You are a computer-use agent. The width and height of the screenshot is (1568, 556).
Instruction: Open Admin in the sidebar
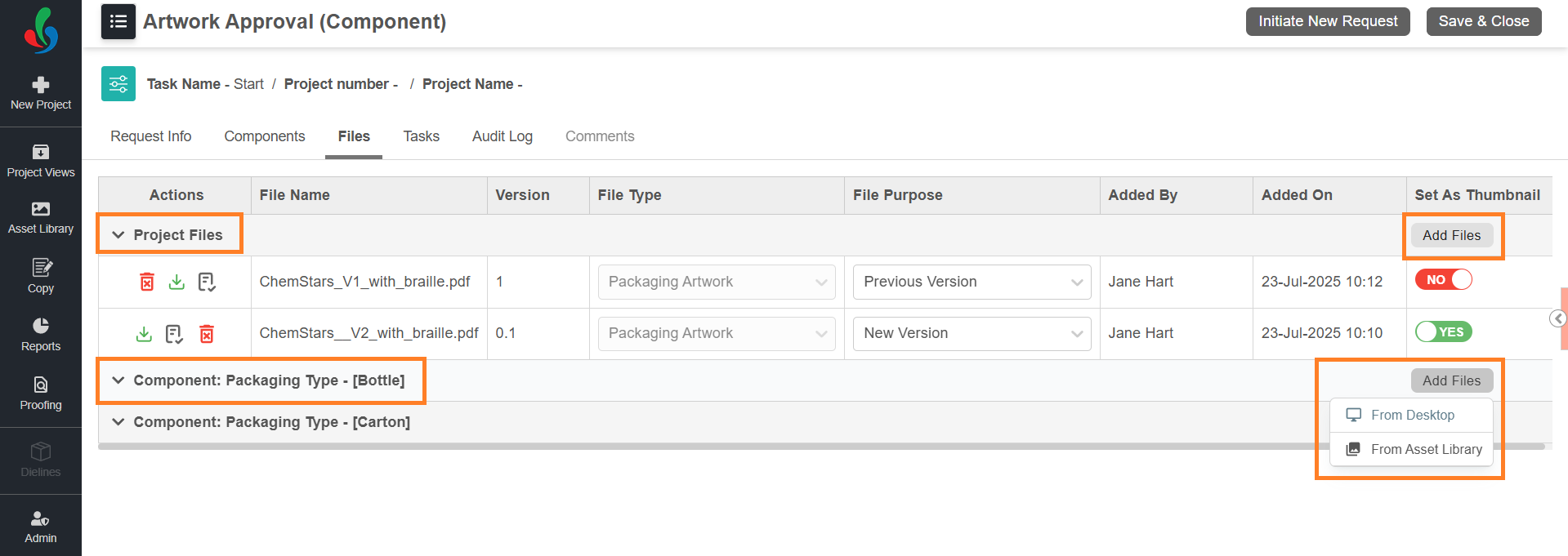(41, 527)
